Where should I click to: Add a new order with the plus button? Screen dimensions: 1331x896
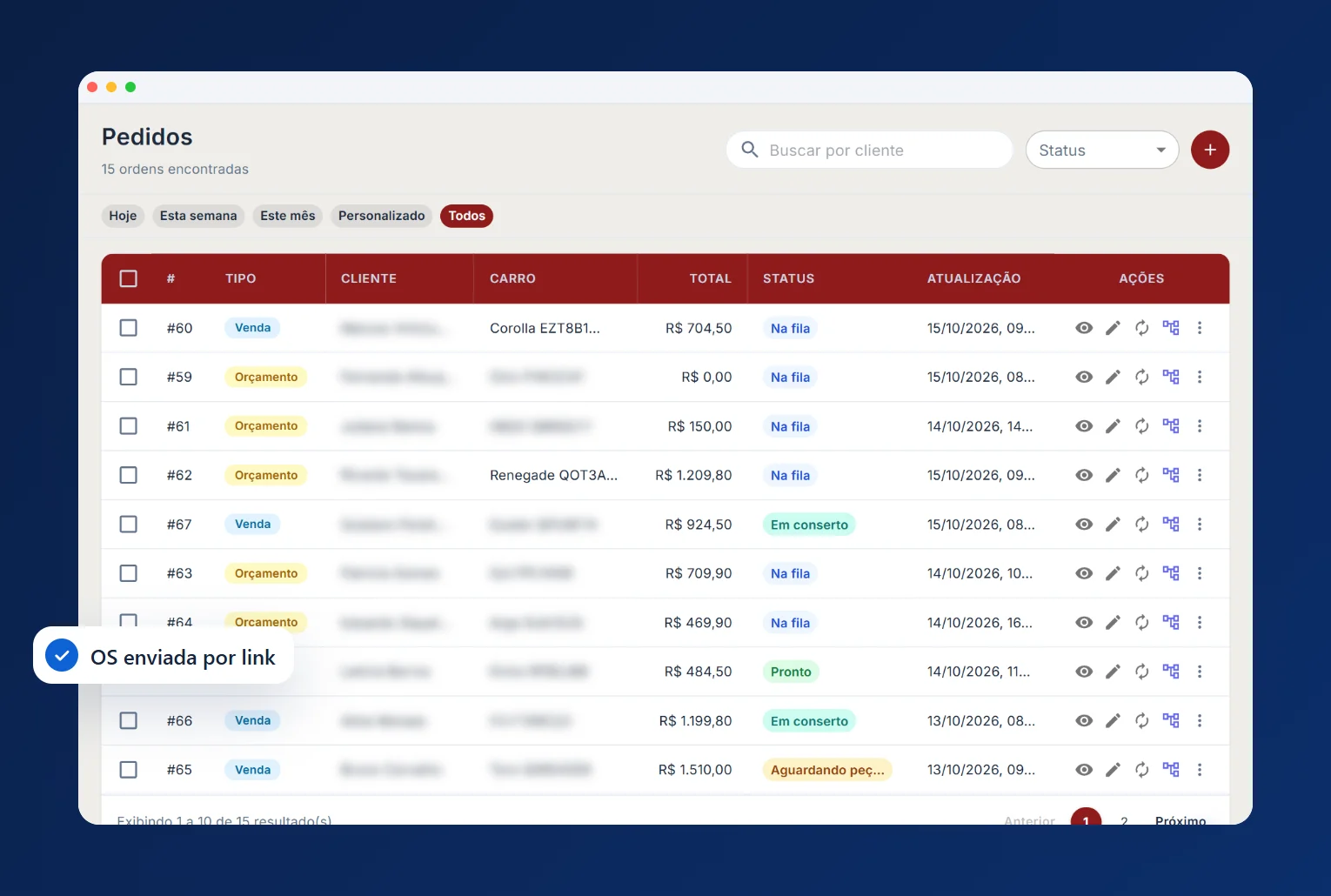(1210, 150)
